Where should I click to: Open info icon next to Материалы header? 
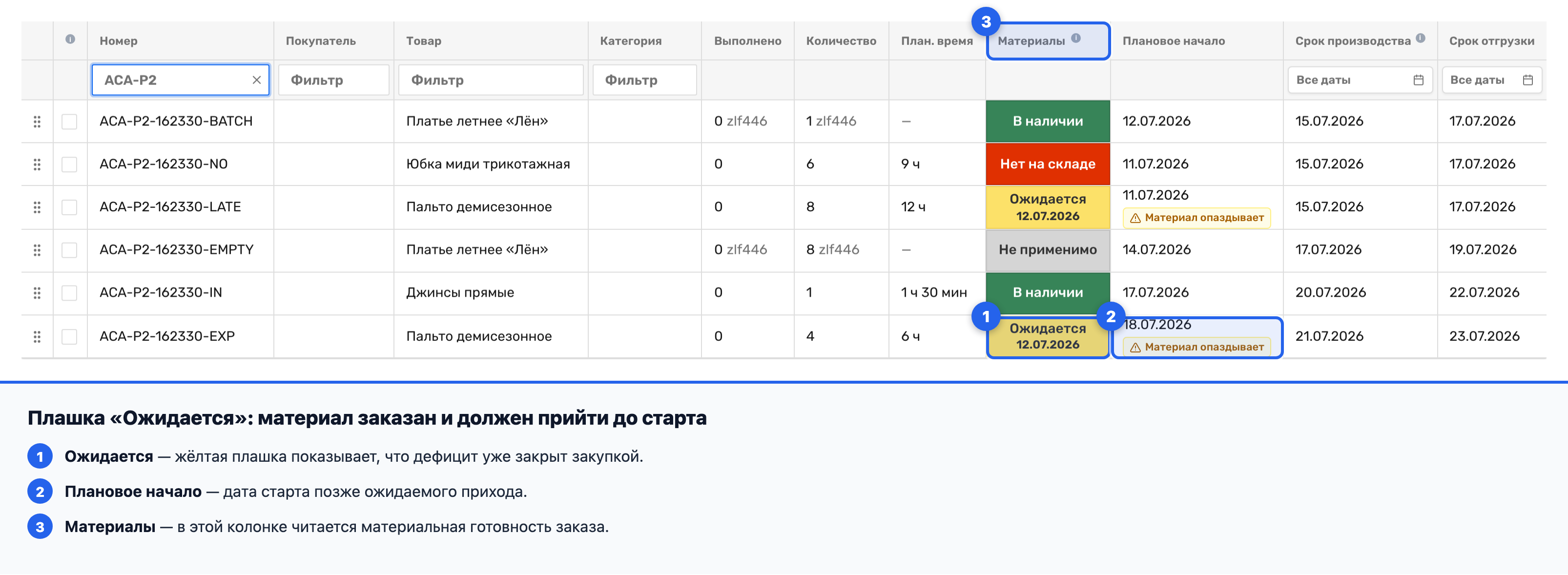[1075, 38]
